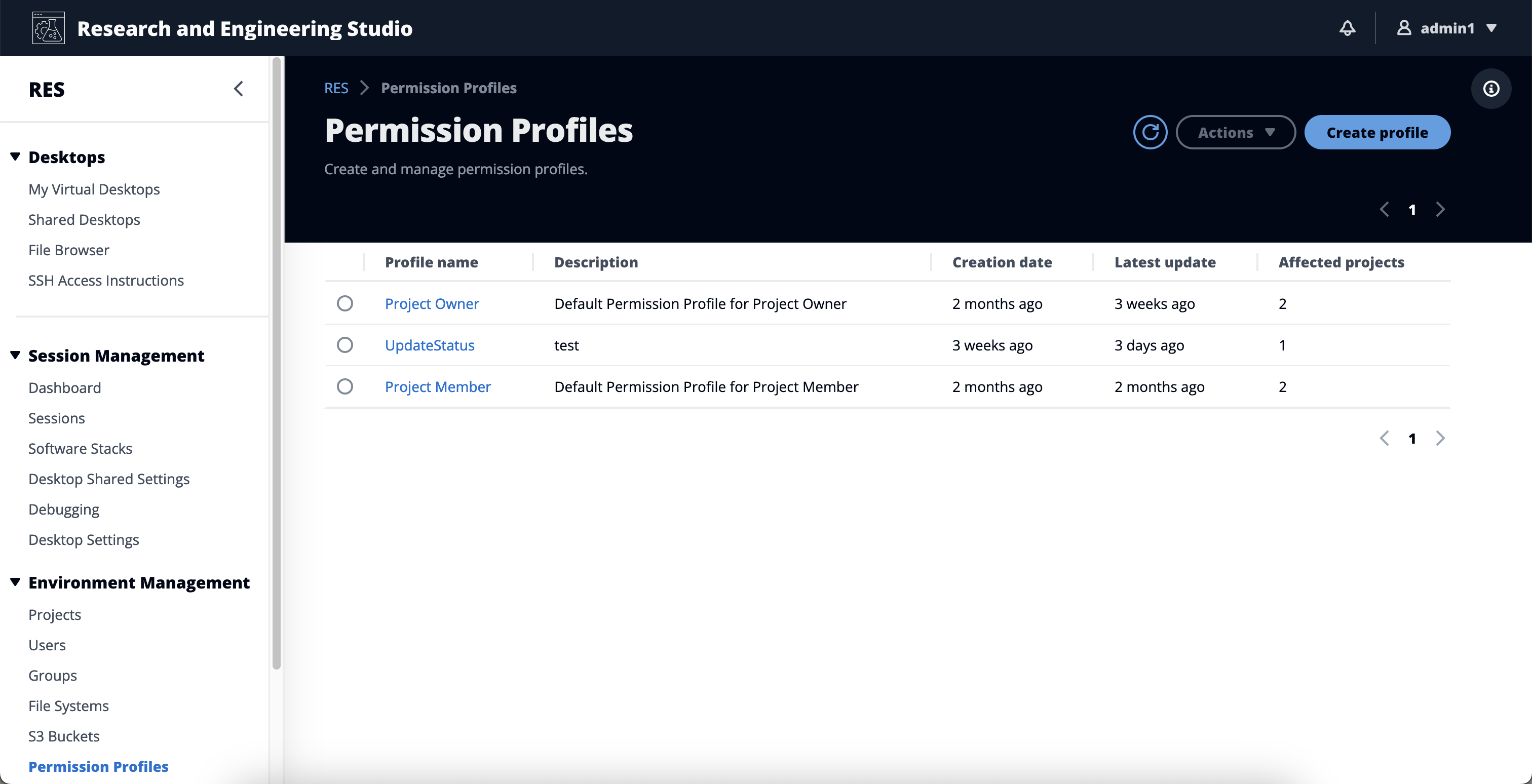Click the 'test' description cell
The width and height of the screenshot is (1532, 784).
tap(566, 345)
